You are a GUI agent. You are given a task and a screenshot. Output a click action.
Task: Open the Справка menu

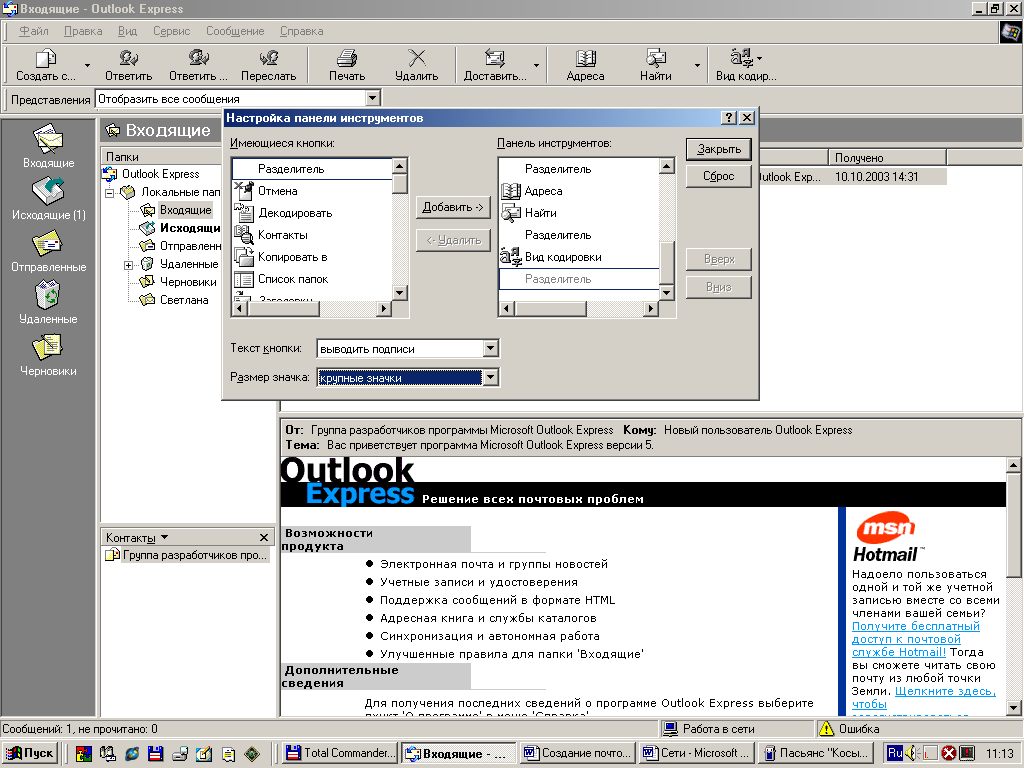pos(301,31)
